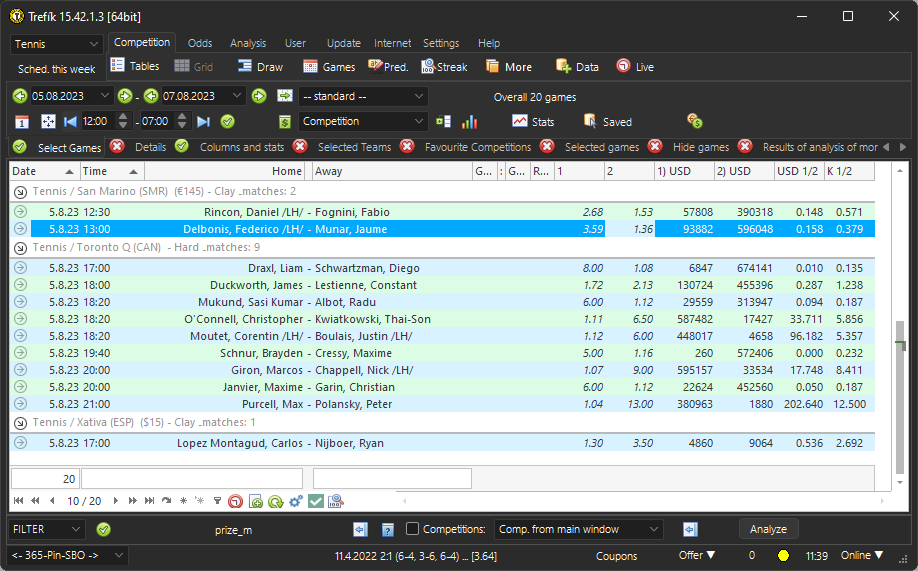Screen dimensions: 918x571
Task: Toggle the Columns and stats check mark
Action: (182, 147)
